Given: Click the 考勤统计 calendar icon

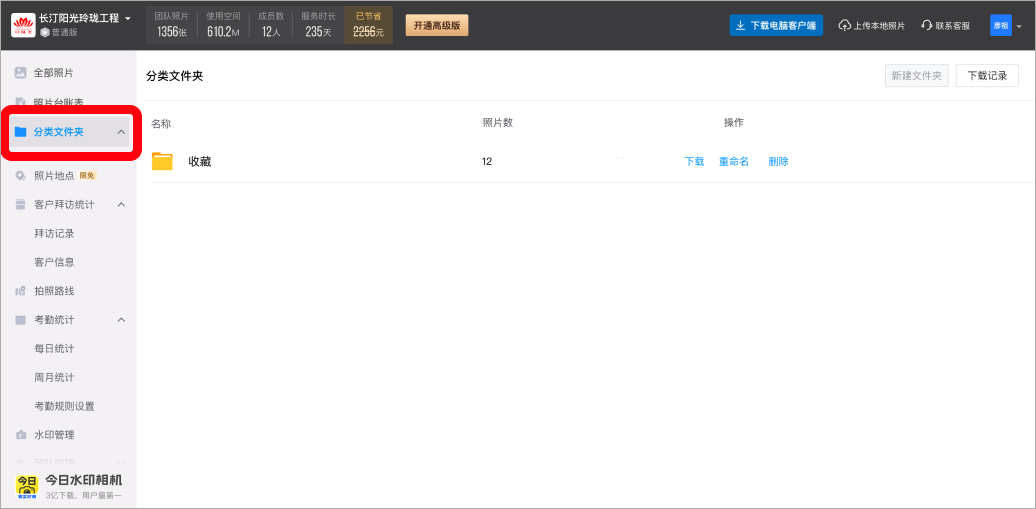Looking at the screenshot, I should pos(20,320).
